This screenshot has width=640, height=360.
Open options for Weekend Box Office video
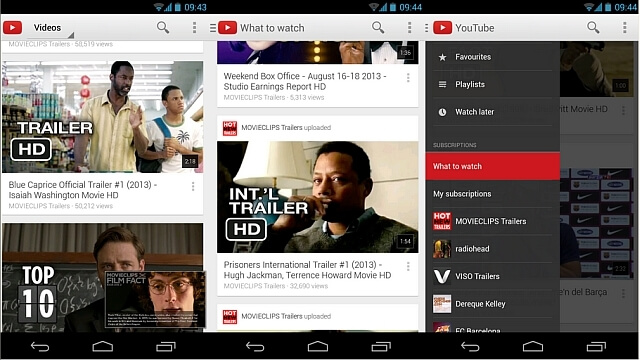[408, 78]
